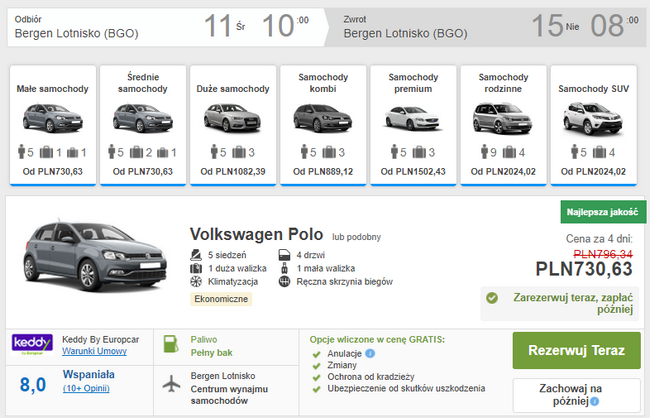Click the checkmark next to Anulacje
Viewport: 650px width, 418px height.
click(x=317, y=354)
